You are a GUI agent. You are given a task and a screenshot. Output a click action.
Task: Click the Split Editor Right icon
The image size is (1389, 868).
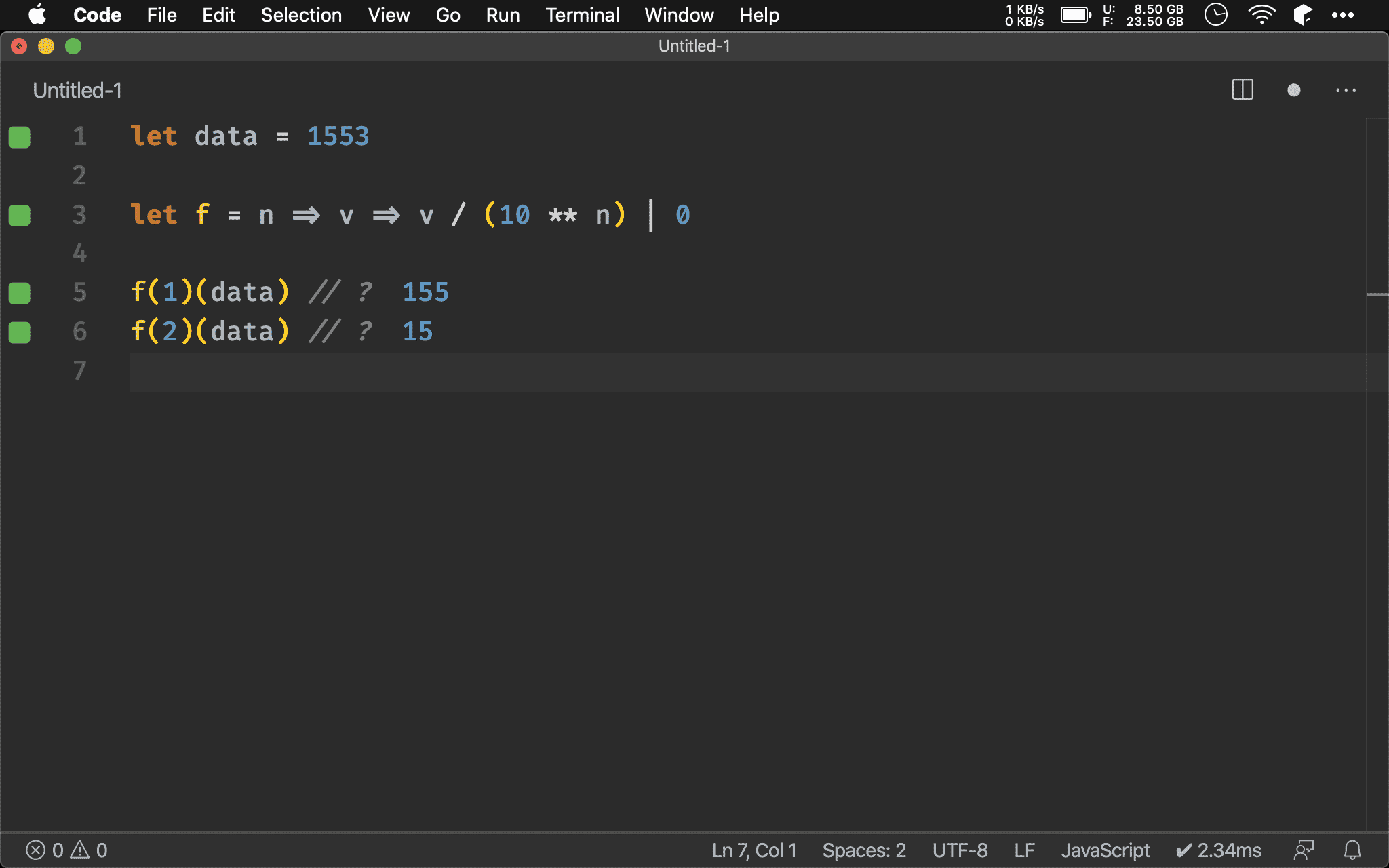tap(1242, 90)
